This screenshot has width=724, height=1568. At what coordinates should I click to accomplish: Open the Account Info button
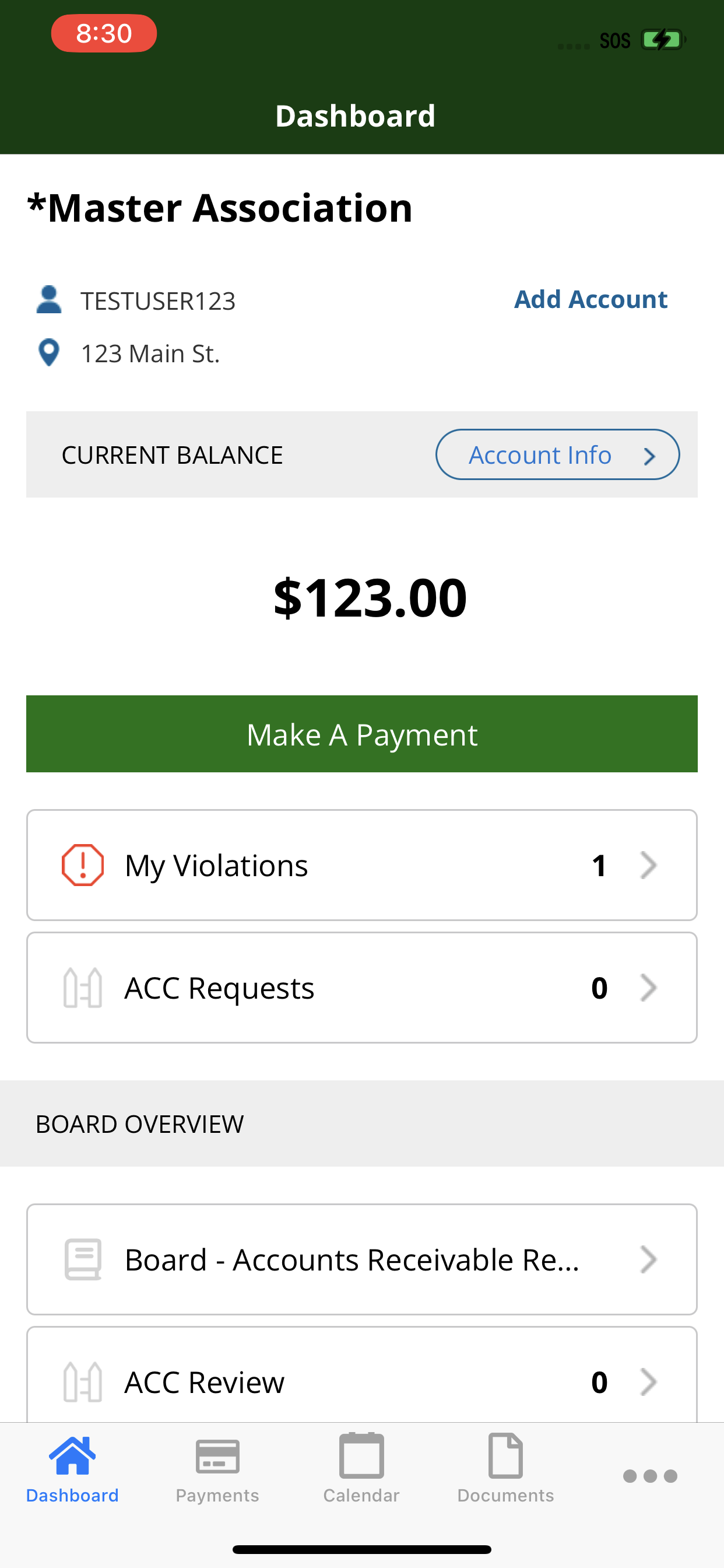pos(557,454)
